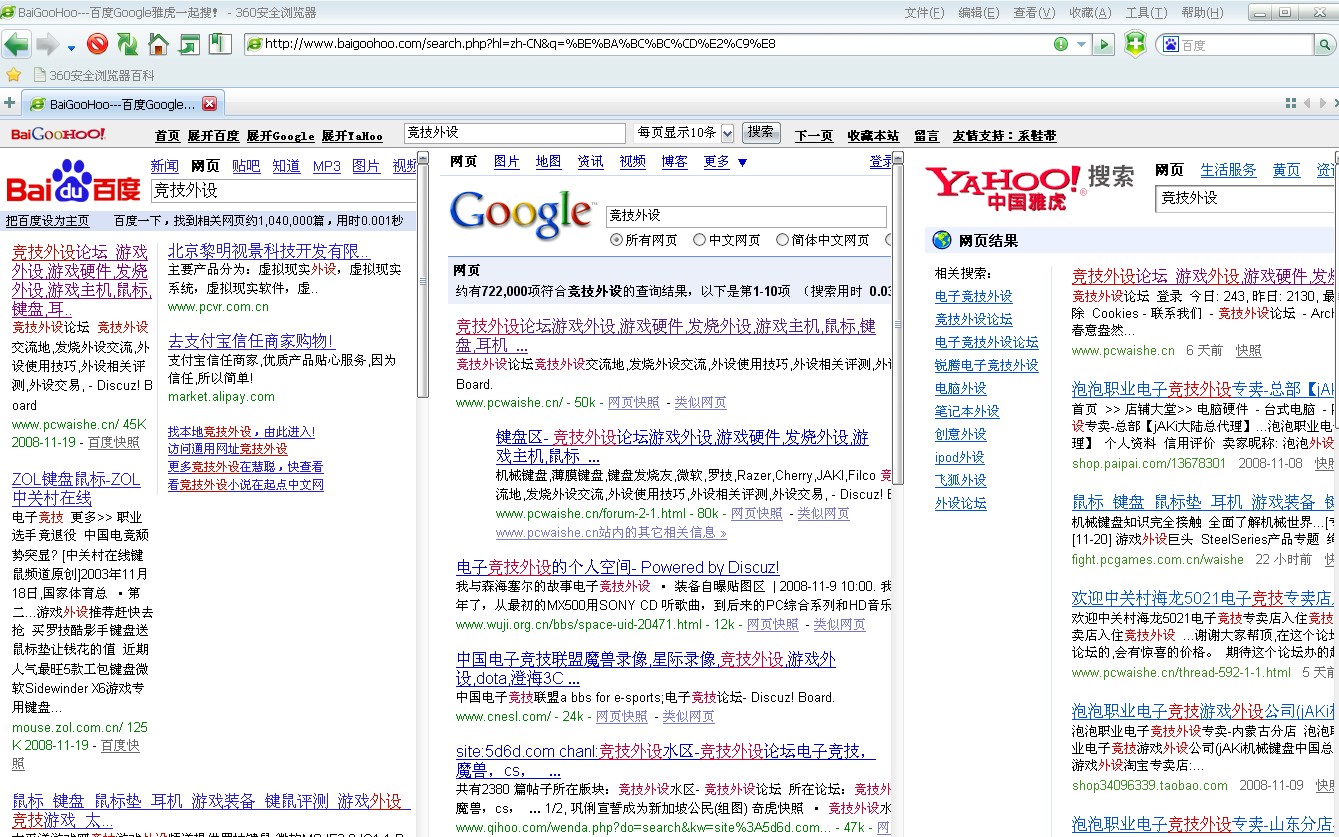Click the green Go arrow button

pyautogui.click(x=1103, y=44)
